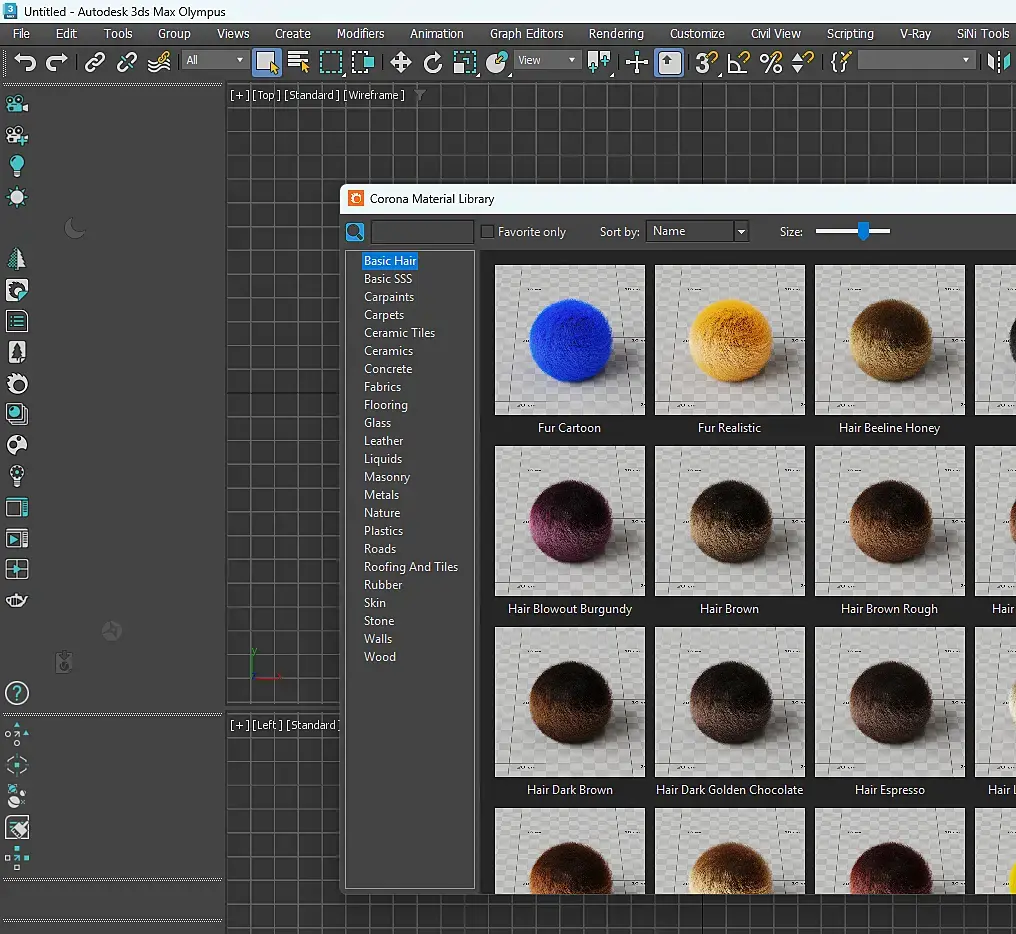Select the Move tool in the toolbar
1016x934 pixels.
coord(401,62)
